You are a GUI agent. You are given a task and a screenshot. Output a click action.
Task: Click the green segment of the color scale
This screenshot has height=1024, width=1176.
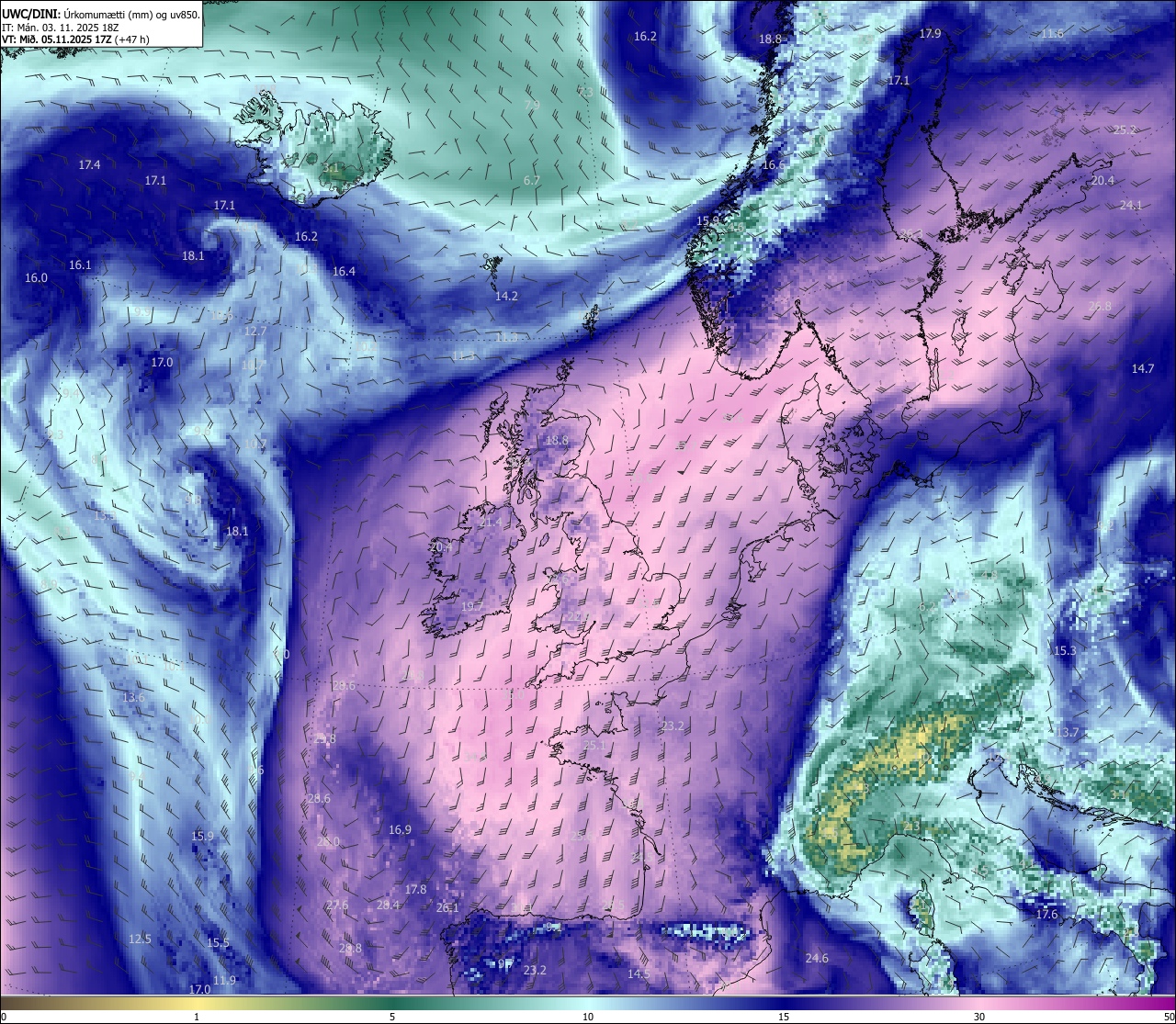(392, 1003)
